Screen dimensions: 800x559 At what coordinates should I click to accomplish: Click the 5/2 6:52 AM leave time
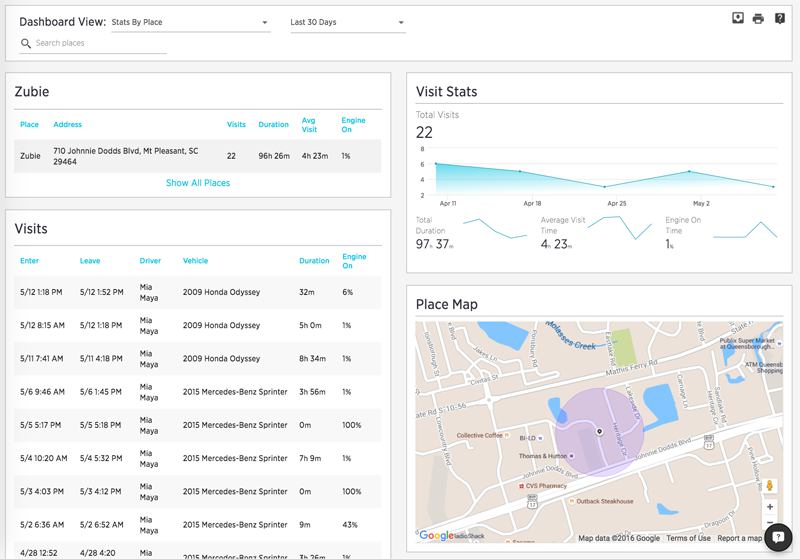pos(102,524)
